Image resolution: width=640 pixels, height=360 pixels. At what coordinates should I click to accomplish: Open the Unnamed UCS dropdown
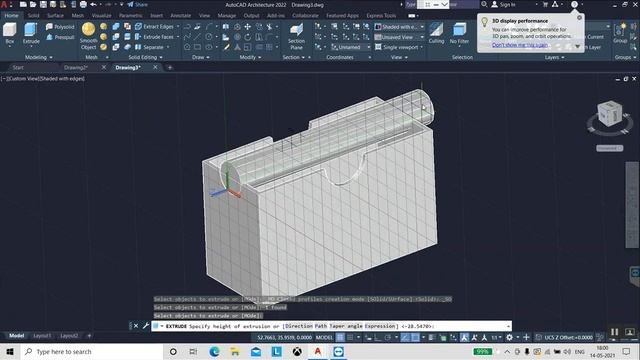point(351,47)
